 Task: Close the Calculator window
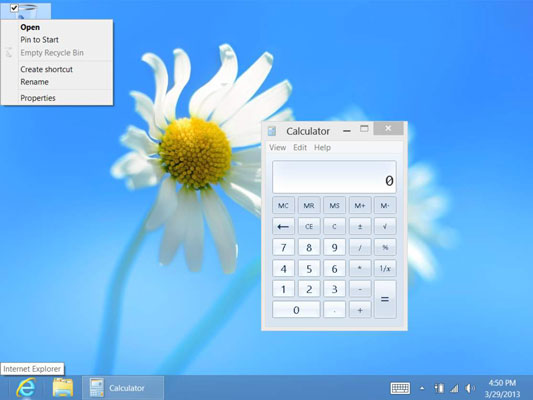[x=388, y=128]
